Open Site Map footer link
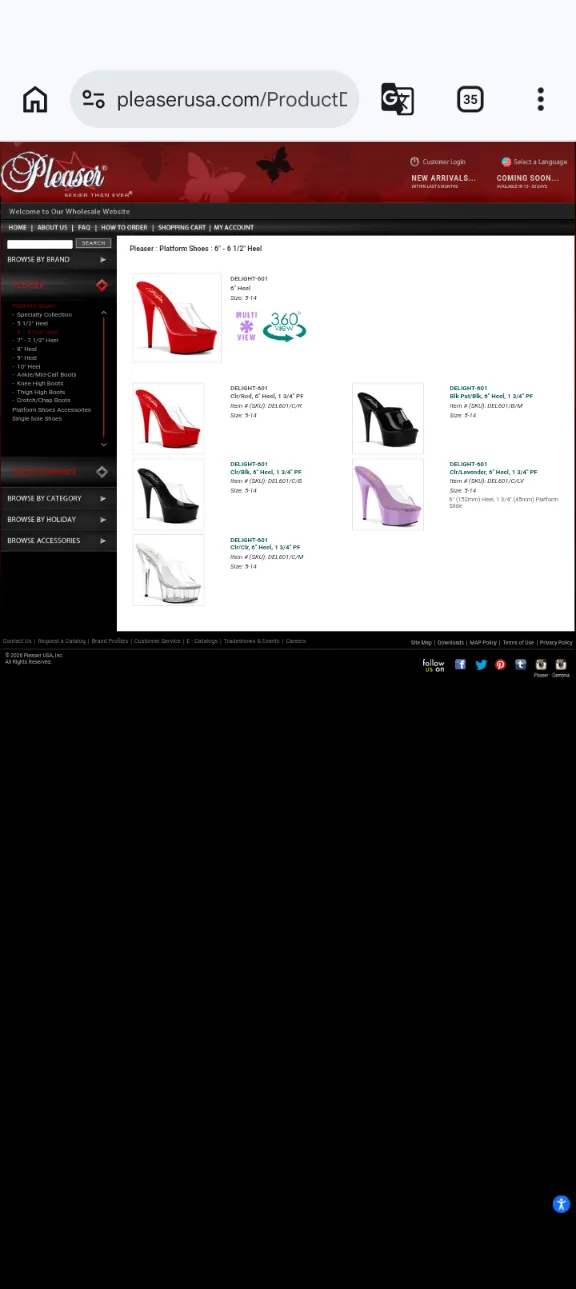 pos(421,642)
